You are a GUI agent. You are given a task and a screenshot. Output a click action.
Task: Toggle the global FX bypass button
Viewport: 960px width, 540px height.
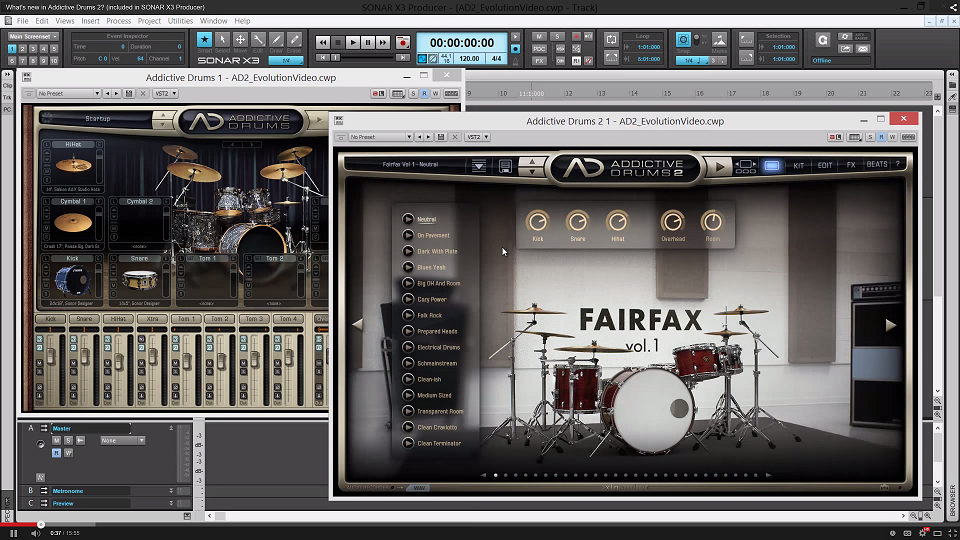pos(539,61)
